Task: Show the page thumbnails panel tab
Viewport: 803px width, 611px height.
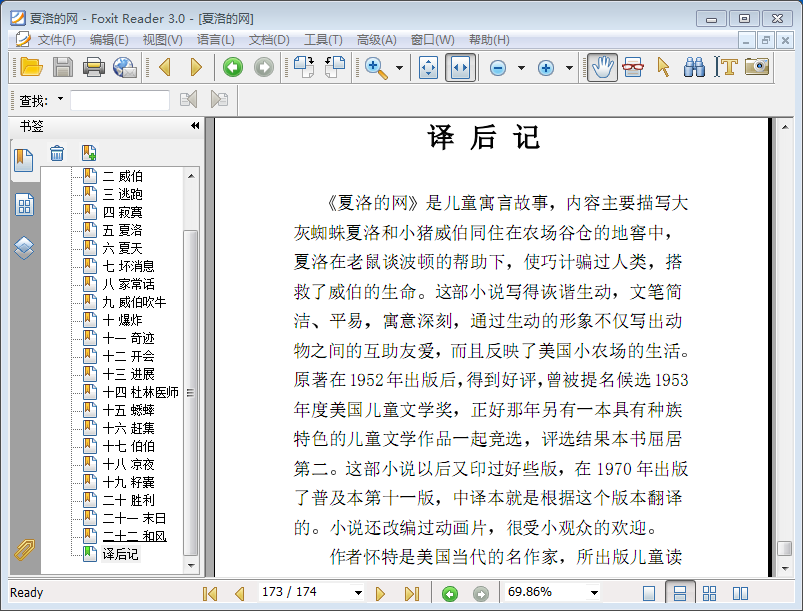Action: tap(24, 205)
